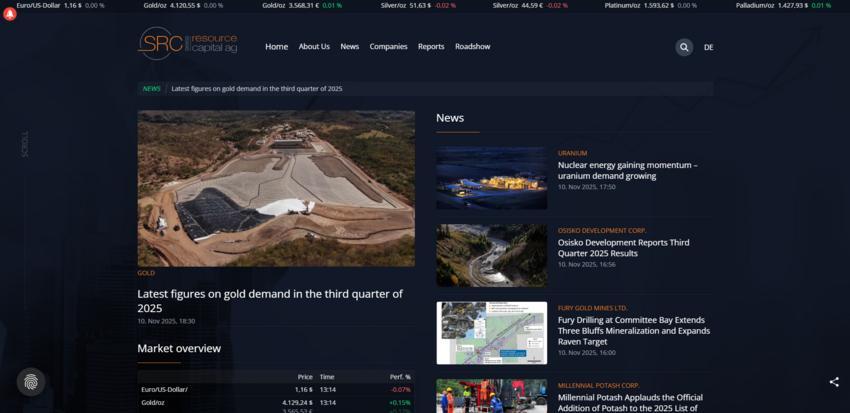Open the Roadshow menu item
This screenshot has height=413, width=850.
coord(473,47)
